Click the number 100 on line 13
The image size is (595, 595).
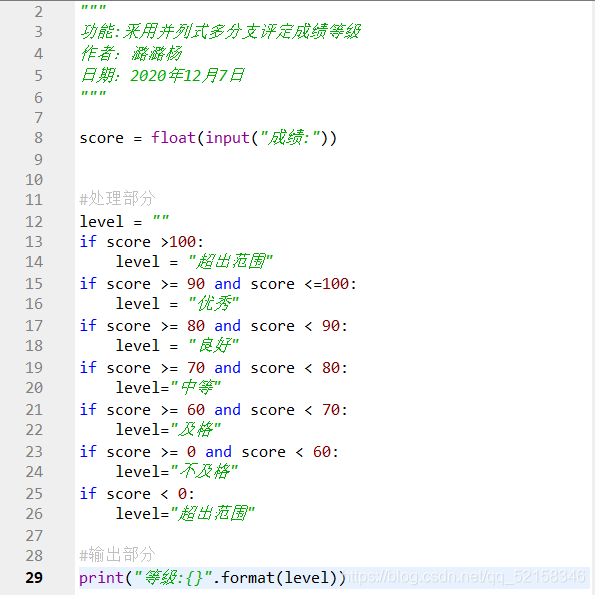coord(182,242)
